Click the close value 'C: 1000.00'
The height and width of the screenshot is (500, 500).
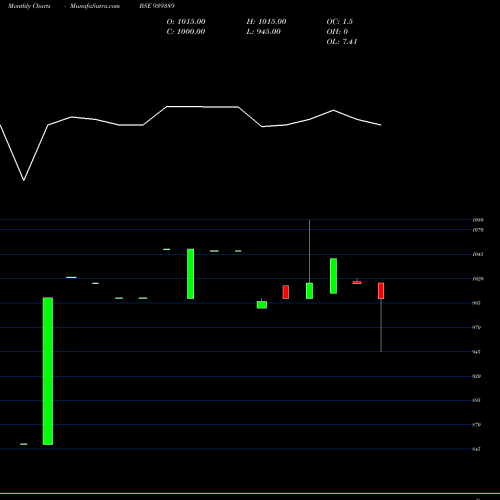(186, 32)
